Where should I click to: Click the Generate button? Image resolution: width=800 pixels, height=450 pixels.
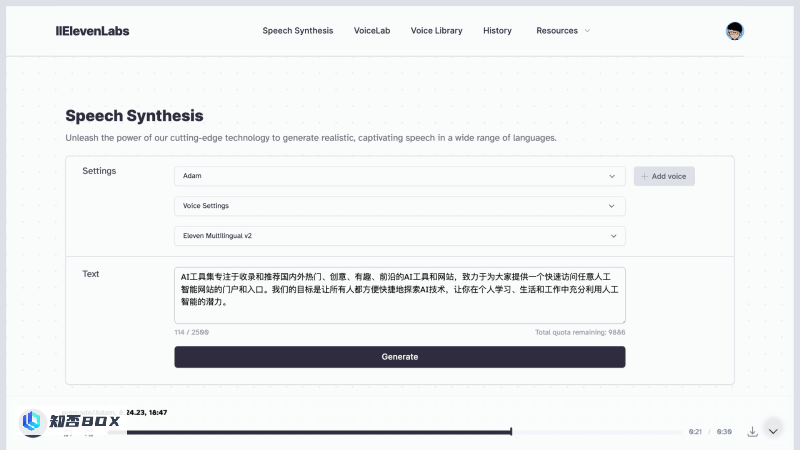point(399,357)
